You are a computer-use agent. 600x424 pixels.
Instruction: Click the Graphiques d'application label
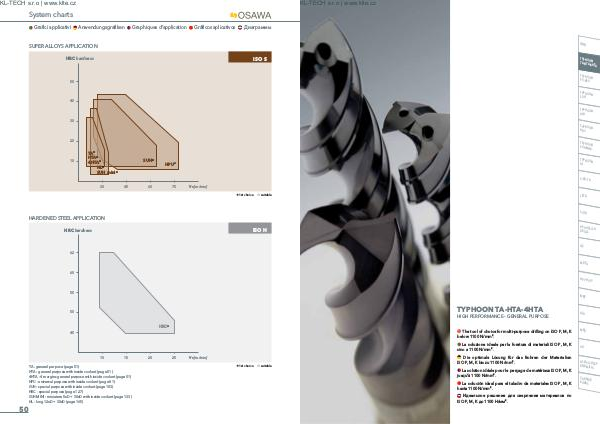point(159,28)
